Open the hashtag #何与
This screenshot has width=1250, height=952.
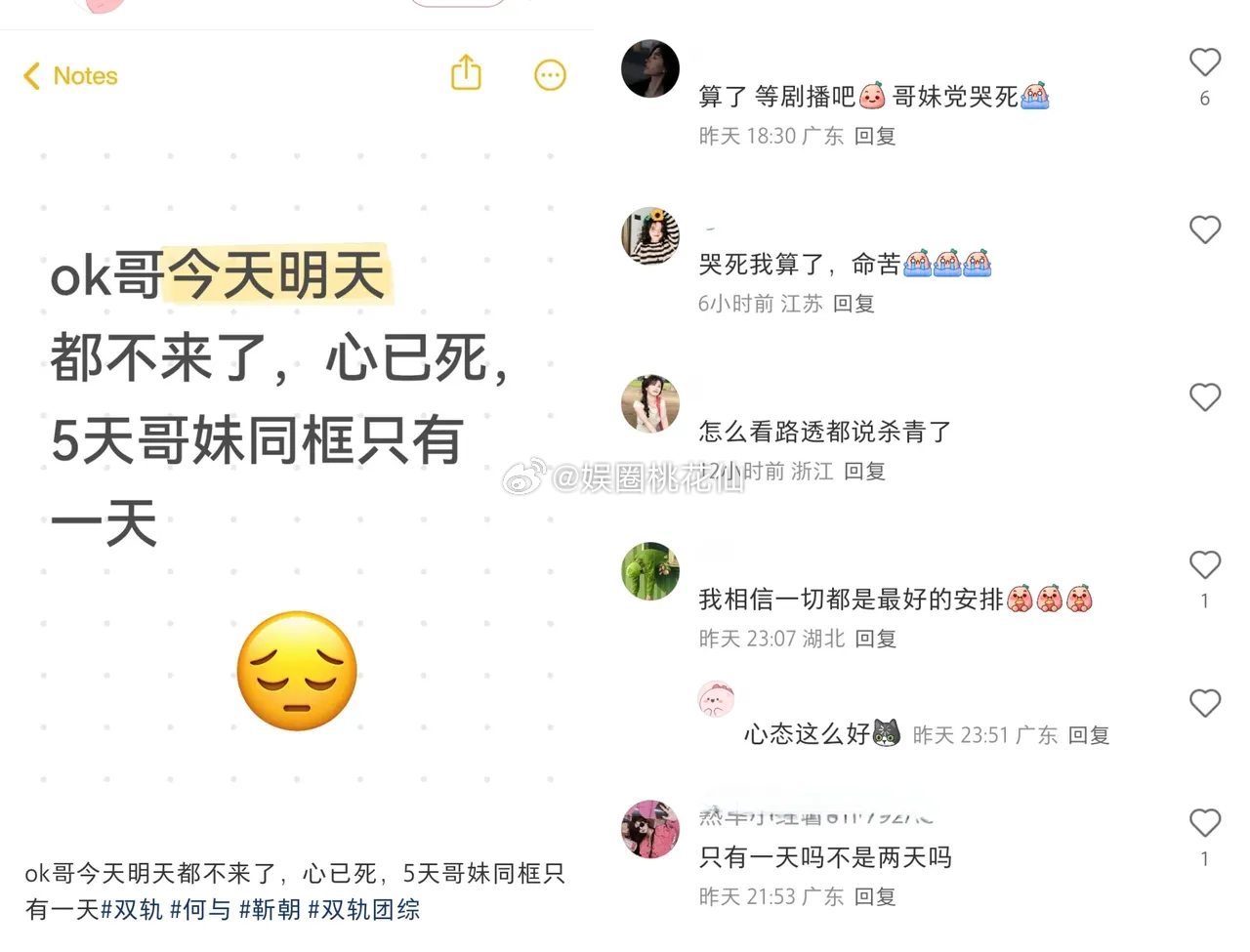(x=201, y=910)
